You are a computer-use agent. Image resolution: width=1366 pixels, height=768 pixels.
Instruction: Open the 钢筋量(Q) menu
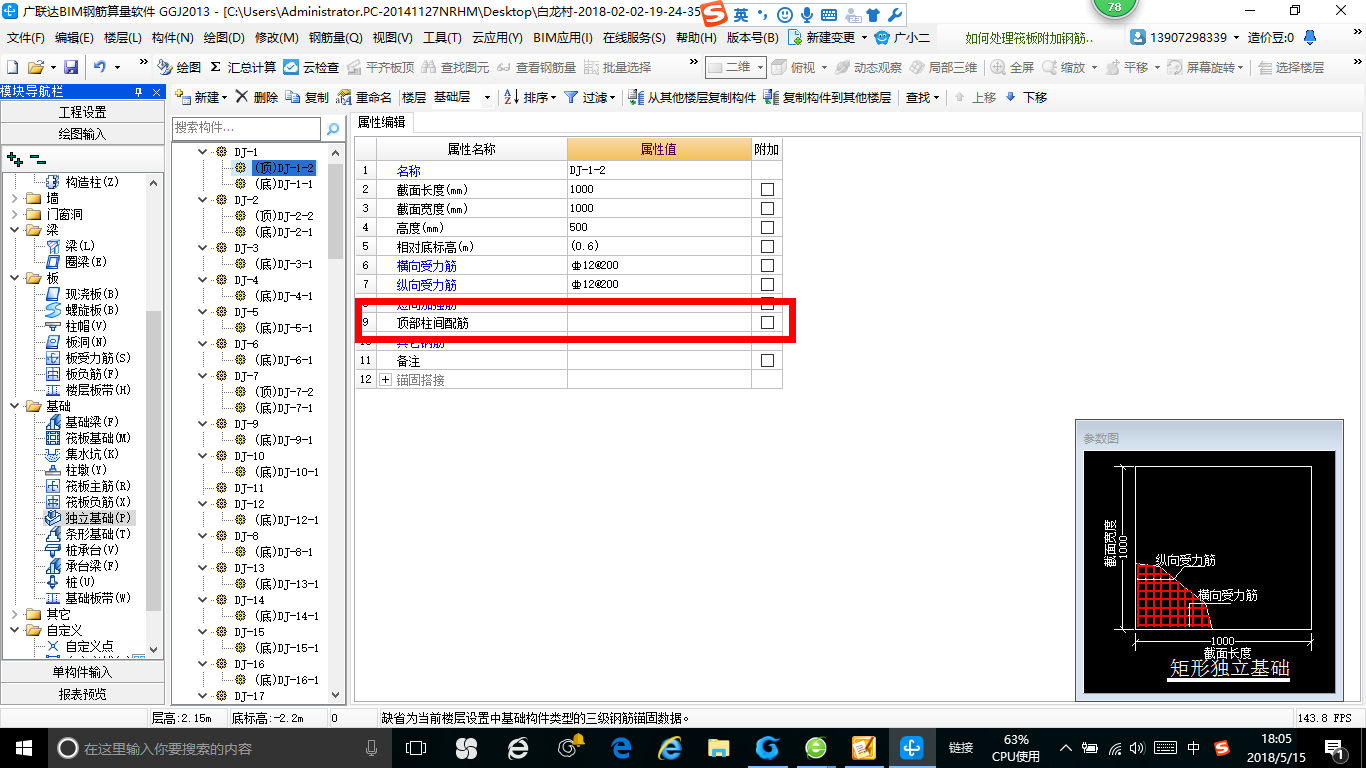pyautogui.click(x=335, y=38)
